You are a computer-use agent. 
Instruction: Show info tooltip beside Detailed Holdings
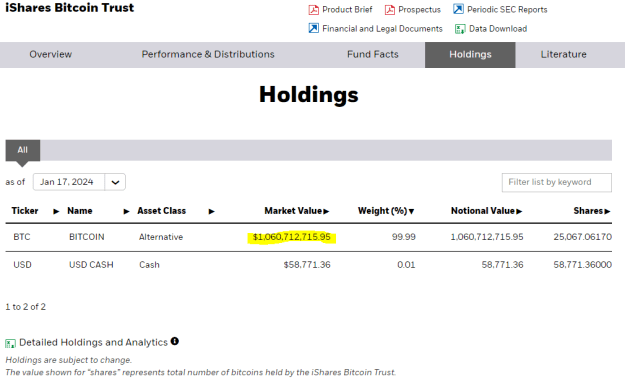(175, 341)
